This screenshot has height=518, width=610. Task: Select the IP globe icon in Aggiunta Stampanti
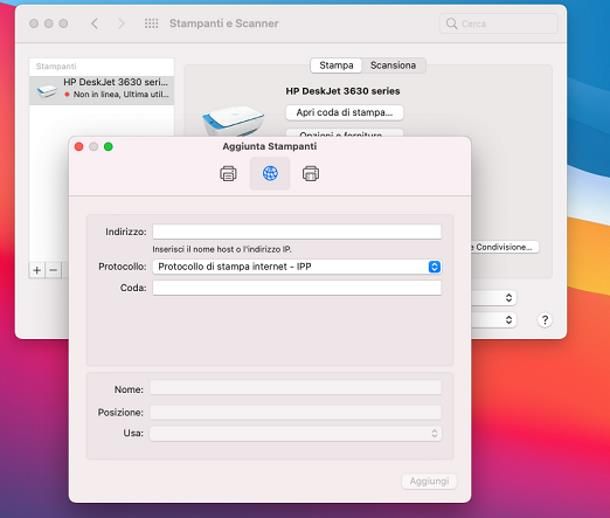tap(270, 173)
